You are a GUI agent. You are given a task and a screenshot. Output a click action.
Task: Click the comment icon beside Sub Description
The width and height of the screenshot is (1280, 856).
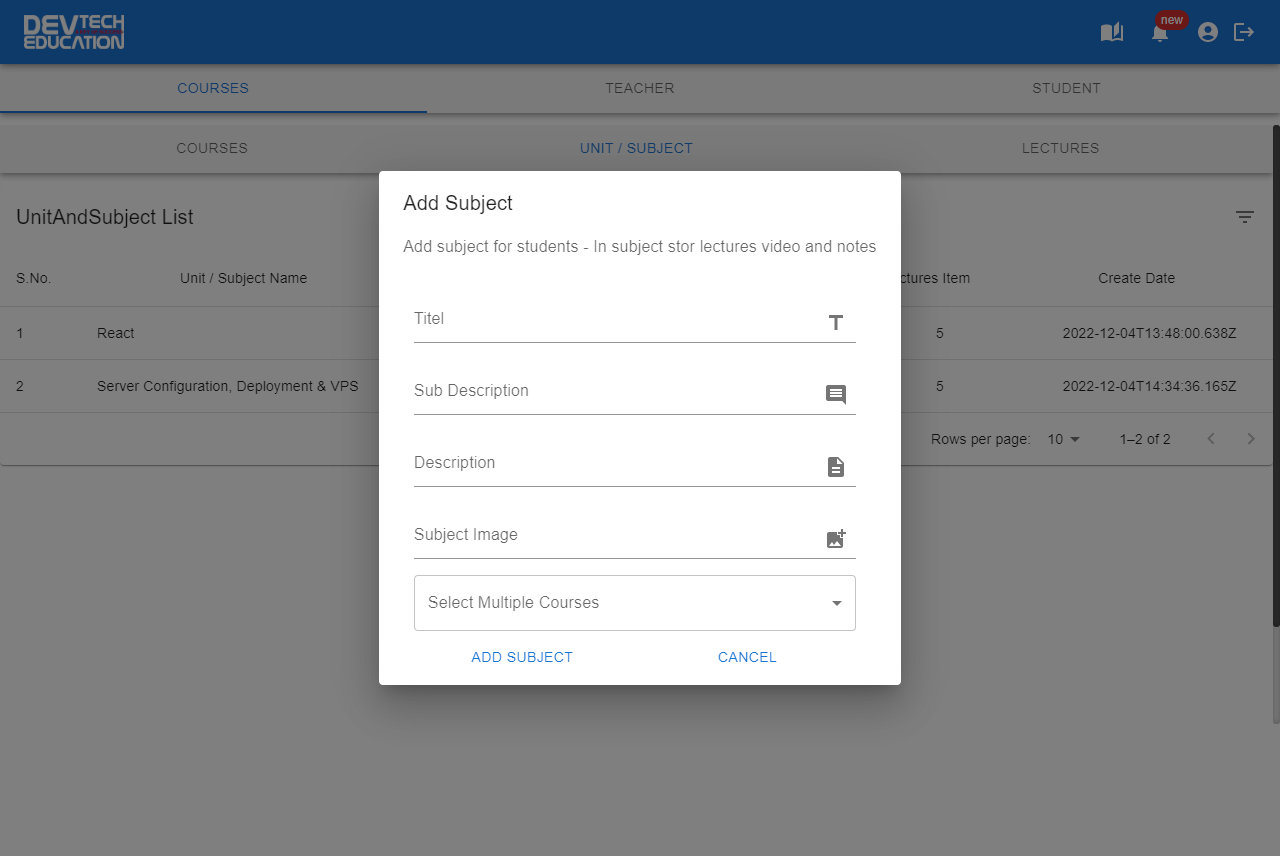click(x=836, y=394)
